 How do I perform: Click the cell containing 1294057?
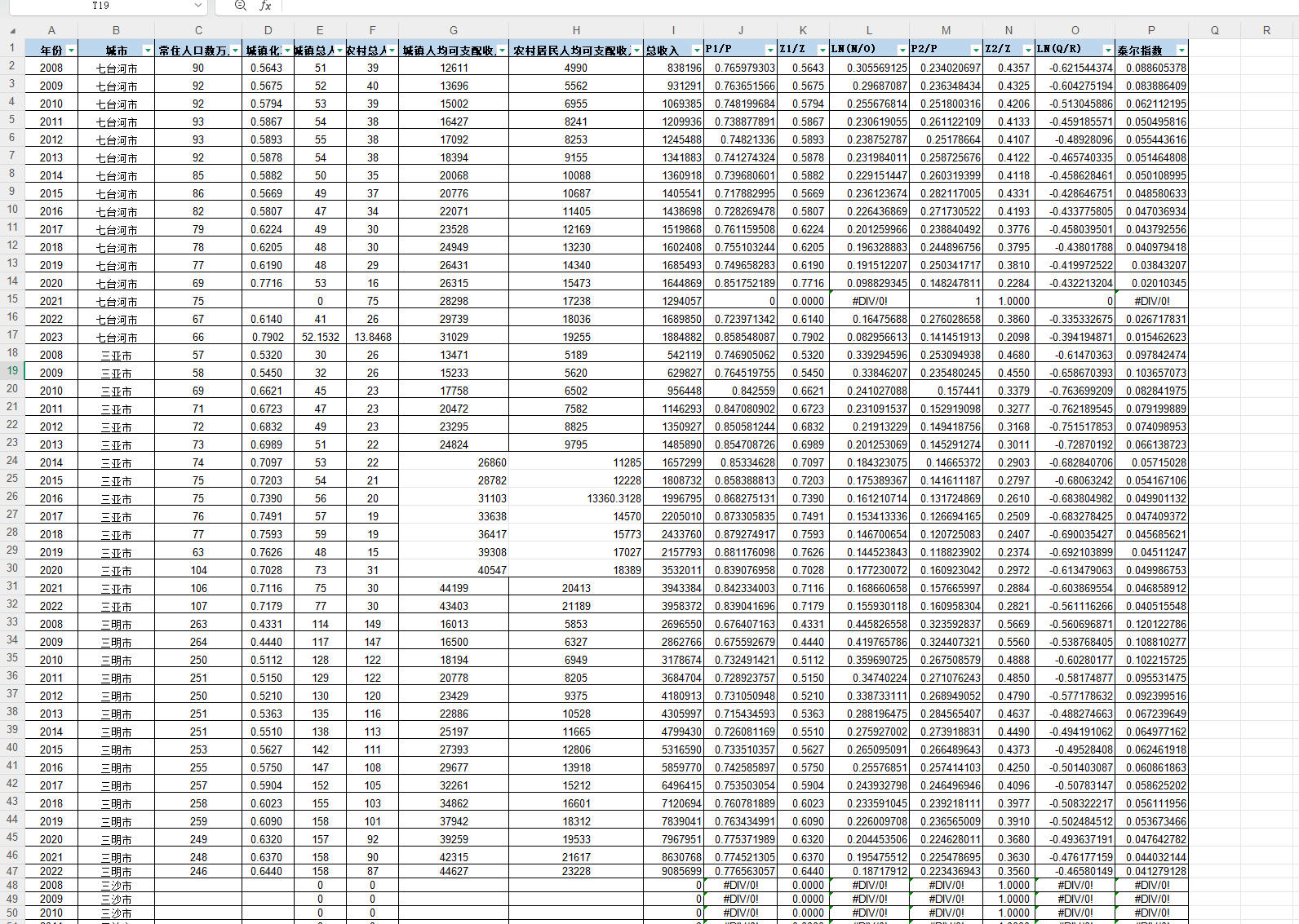point(674,301)
